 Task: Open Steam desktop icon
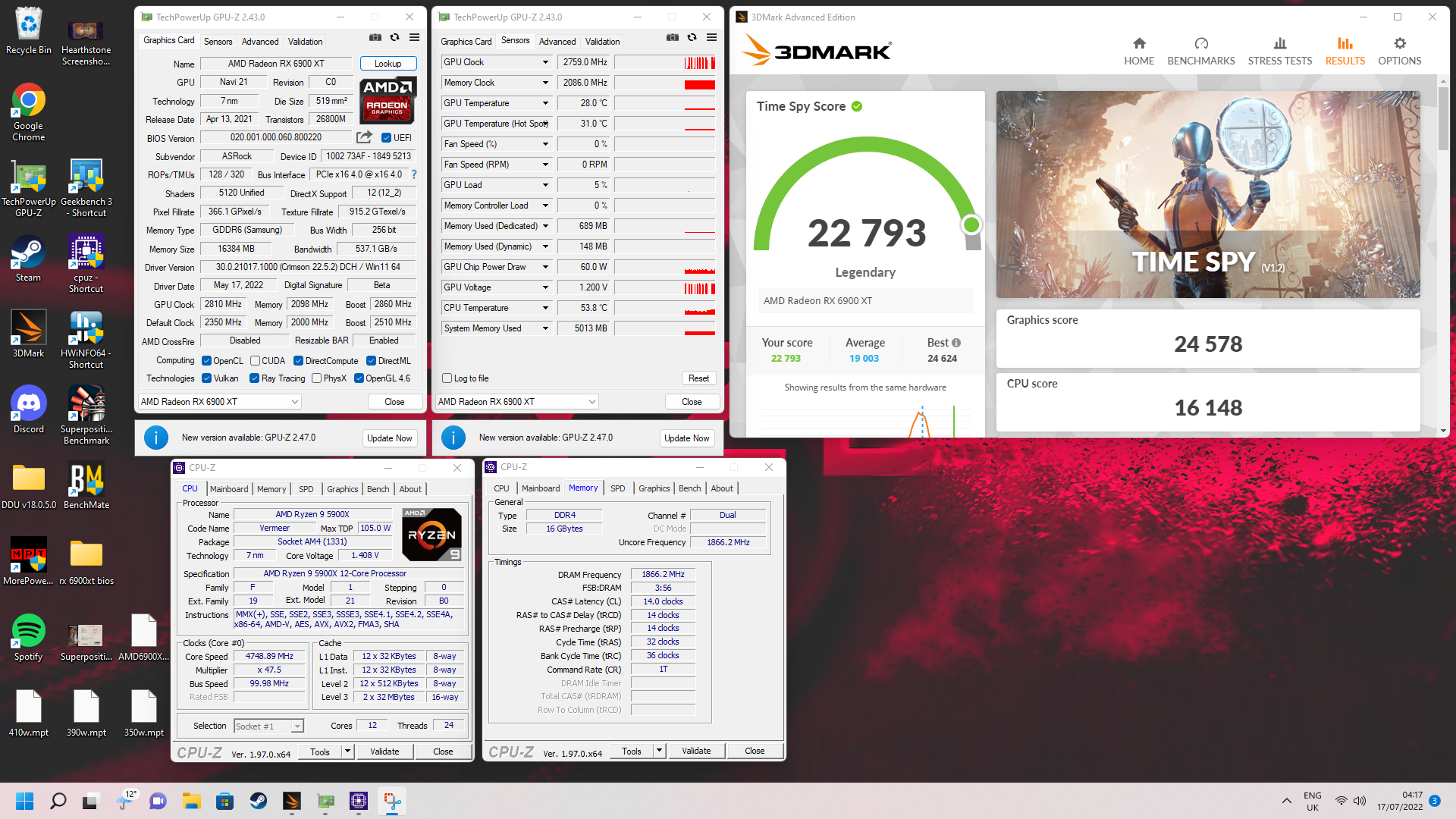(29, 259)
